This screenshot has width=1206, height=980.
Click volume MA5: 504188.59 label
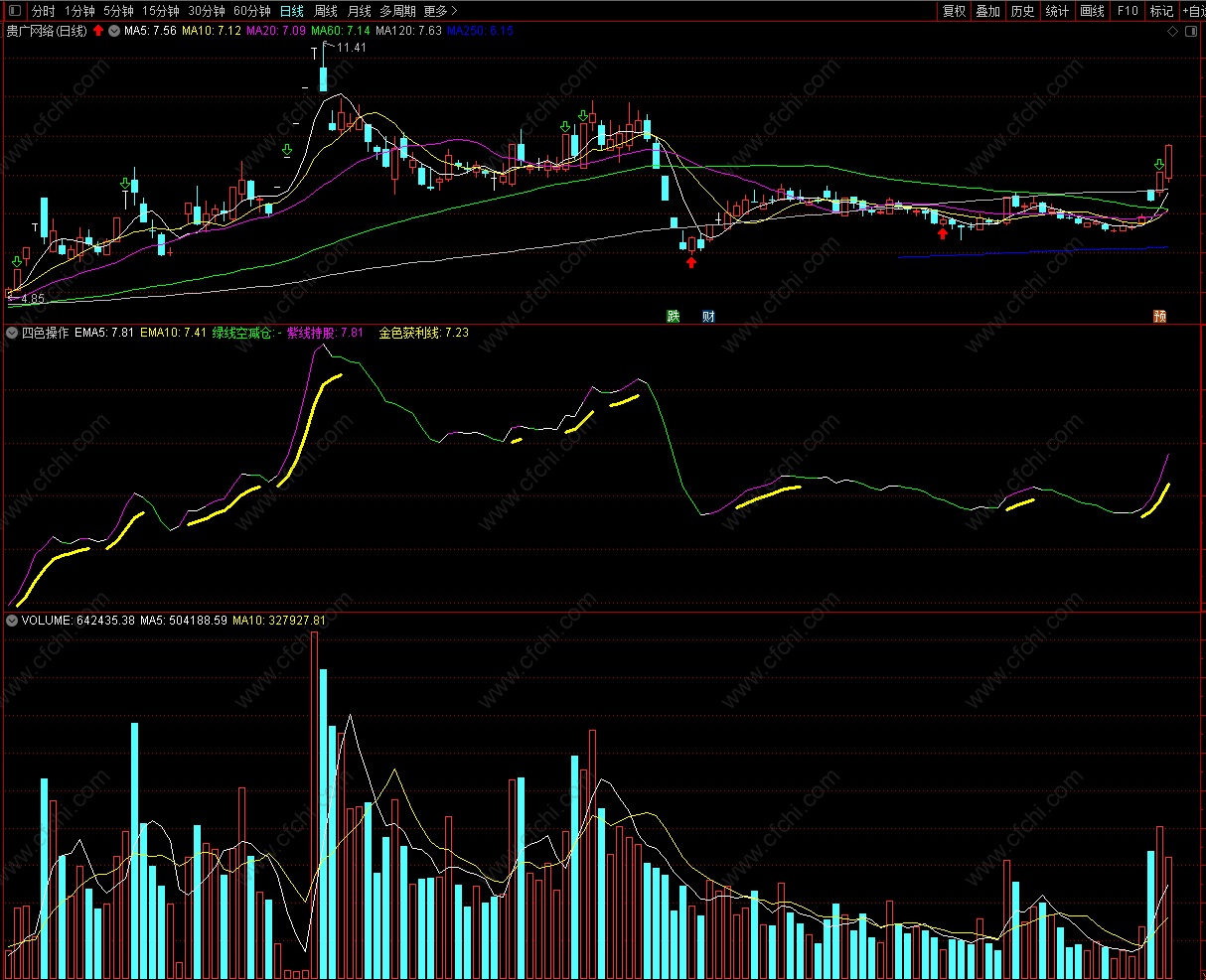(184, 621)
